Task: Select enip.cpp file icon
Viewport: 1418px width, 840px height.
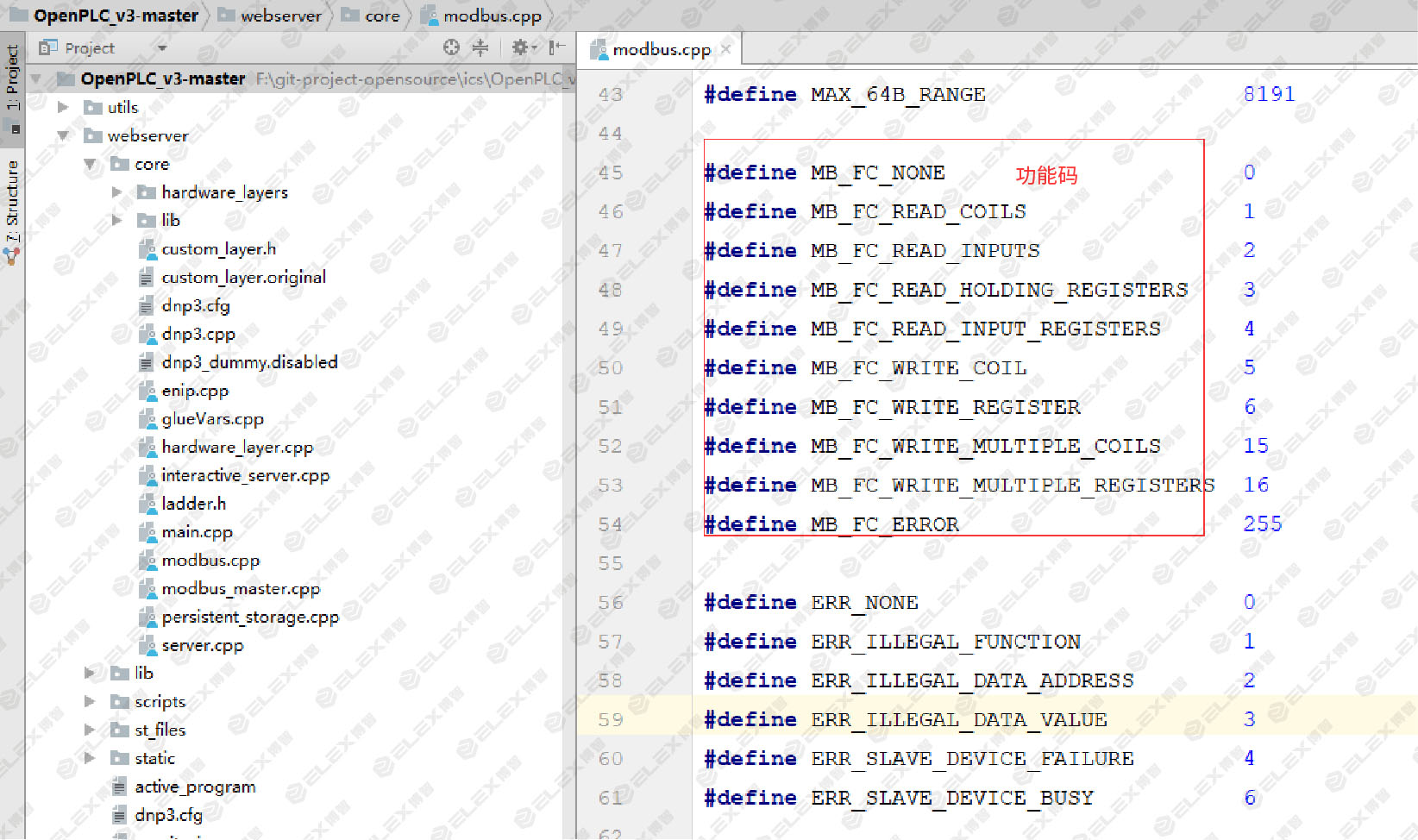Action: [x=147, y=391]
